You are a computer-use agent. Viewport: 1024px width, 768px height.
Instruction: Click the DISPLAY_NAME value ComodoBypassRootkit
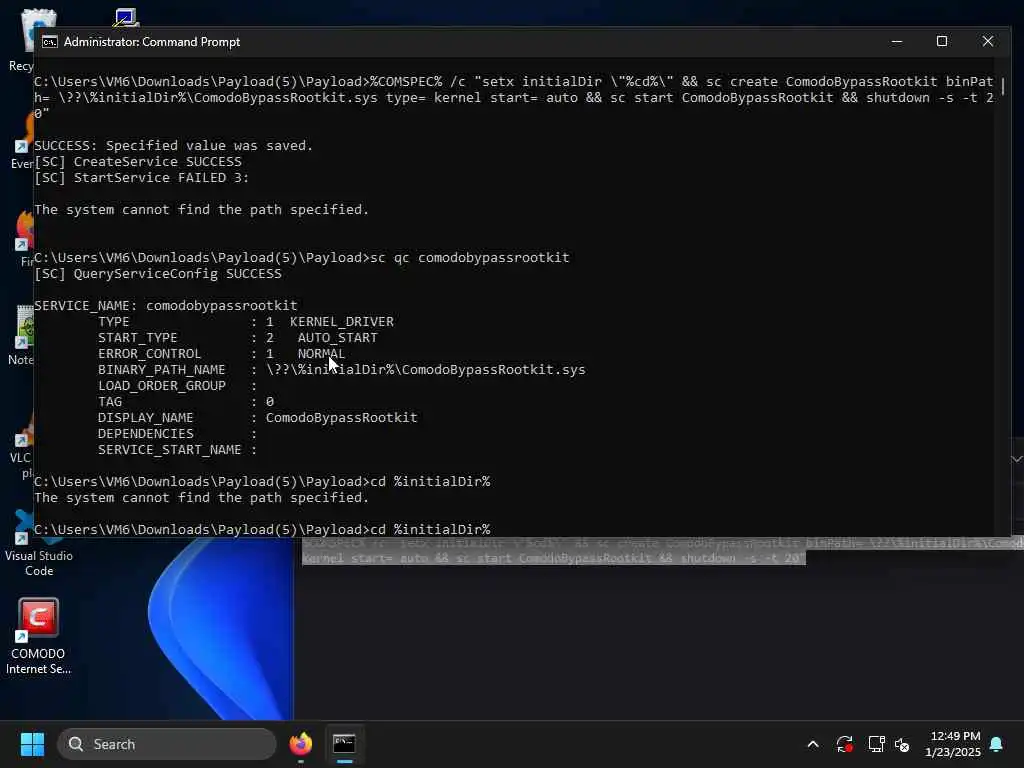coord(342,417)
